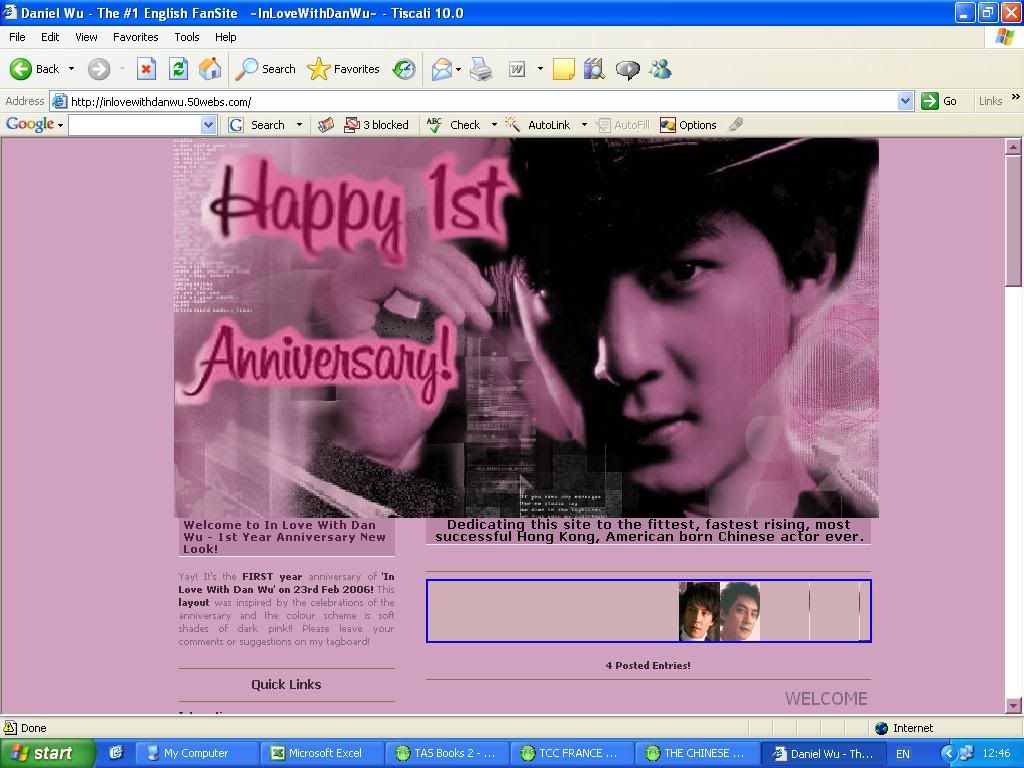Click the yellow notes icon in the toolbar
The height and width of the screenshot is (768, 1024).
tap(564, 69)
